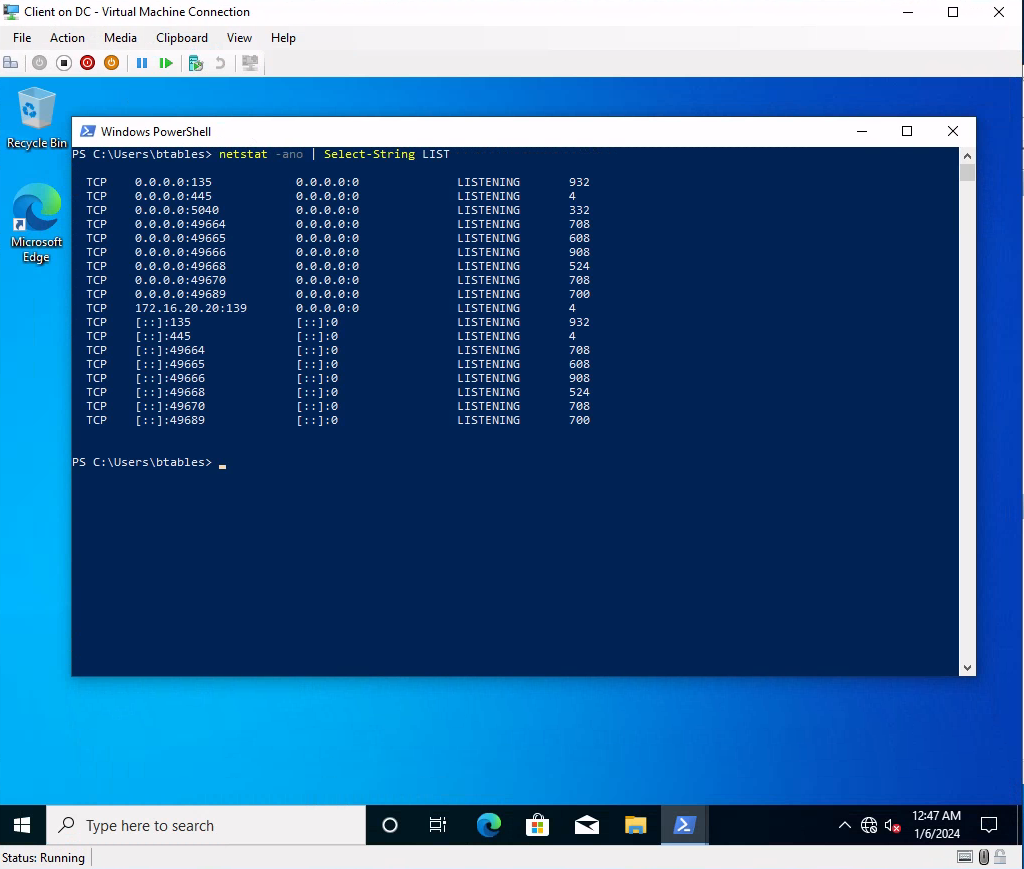Viewport: 1024px width, 869px height.
Task: Toggle the Enhanced Session toolbar icon
Action: pyautogui.click(x=250, y=63)
